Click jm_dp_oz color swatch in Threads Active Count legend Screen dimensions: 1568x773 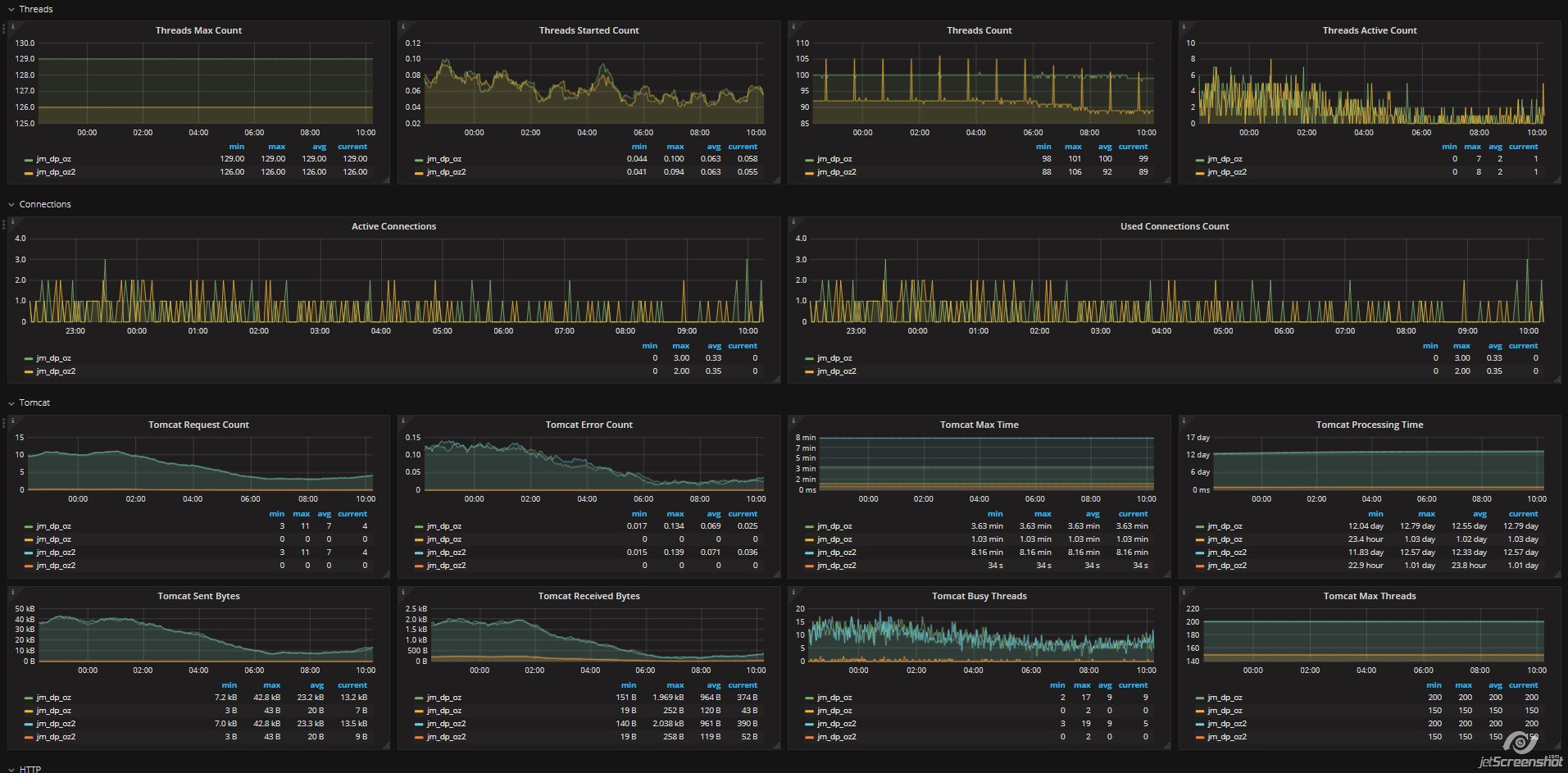point(1199,160)
